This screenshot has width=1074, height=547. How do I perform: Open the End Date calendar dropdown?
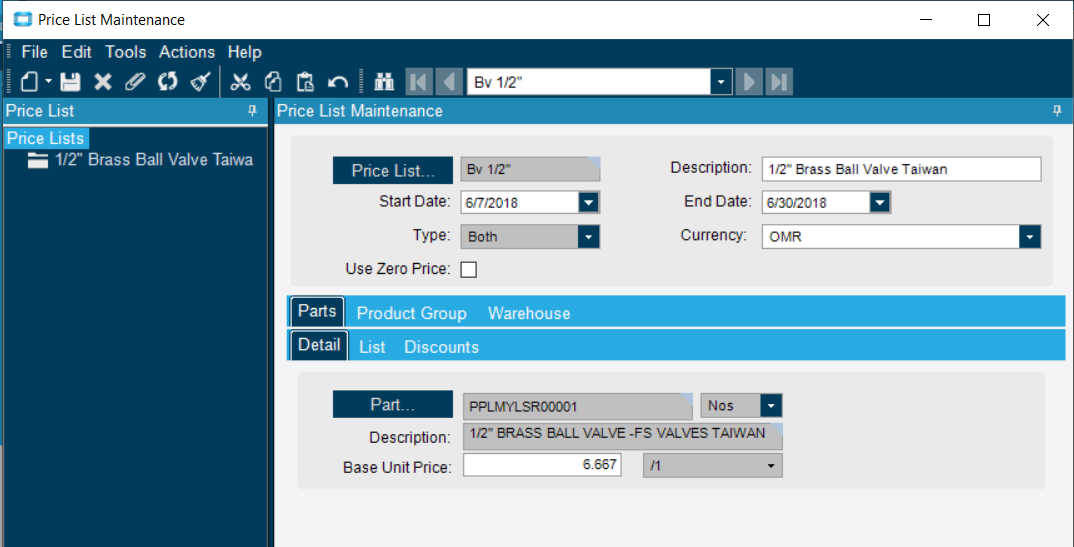[880, 203]
